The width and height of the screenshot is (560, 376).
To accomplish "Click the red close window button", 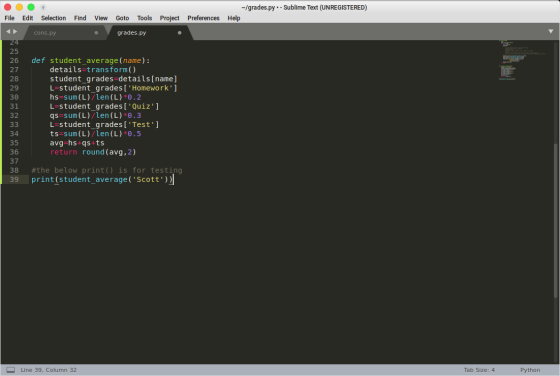I will point(8,7).
